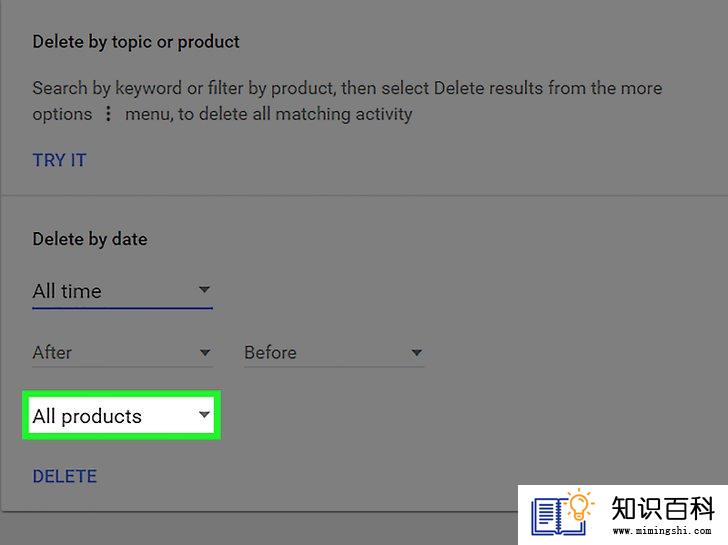The width and height of the screenshot is (728, 545).
Task: Click the Before field label
Action: [270, 353]
